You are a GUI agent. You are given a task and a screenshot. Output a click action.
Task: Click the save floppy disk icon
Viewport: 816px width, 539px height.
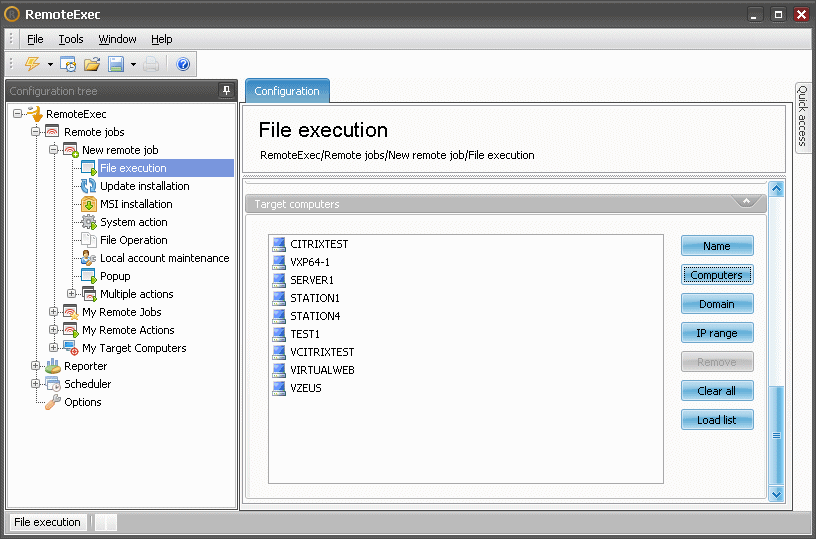[116, 64]
